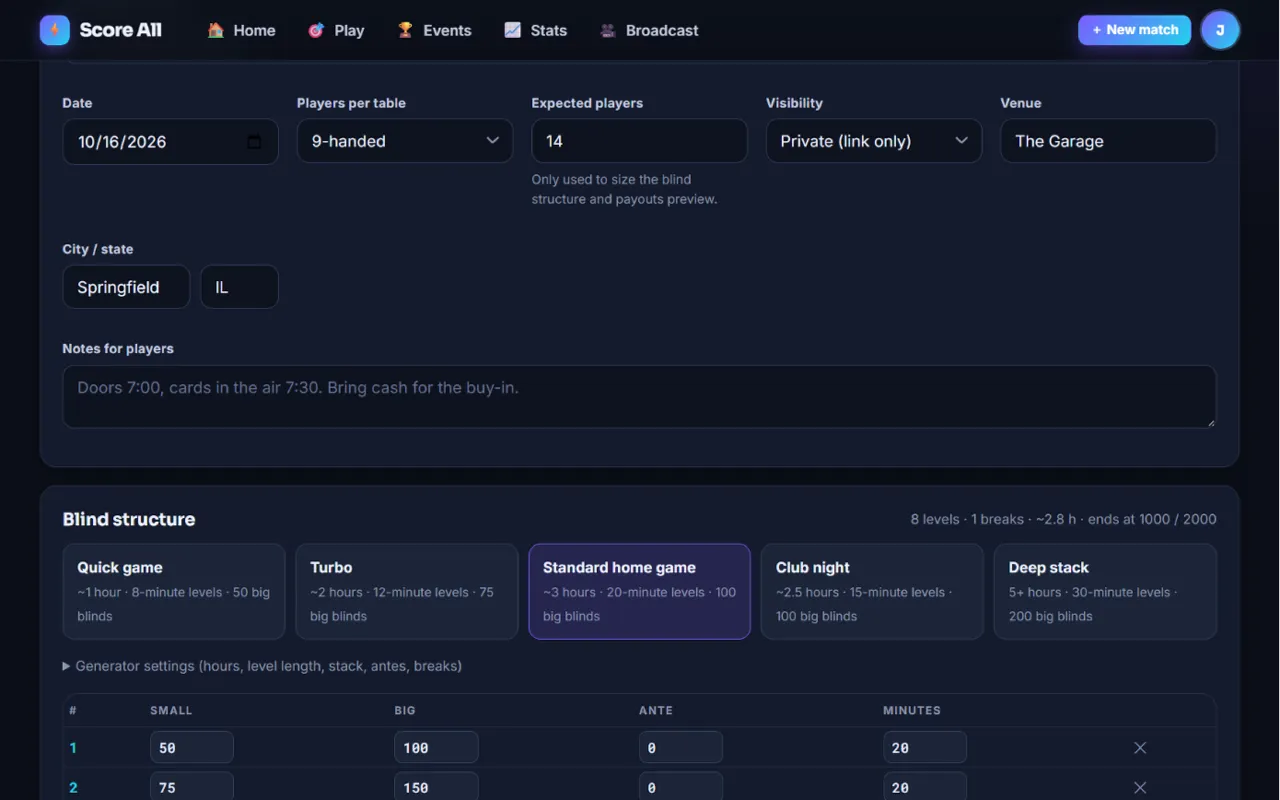Click level 2 small blind field
The image size is (1280, 800).
tap(192, 786)
